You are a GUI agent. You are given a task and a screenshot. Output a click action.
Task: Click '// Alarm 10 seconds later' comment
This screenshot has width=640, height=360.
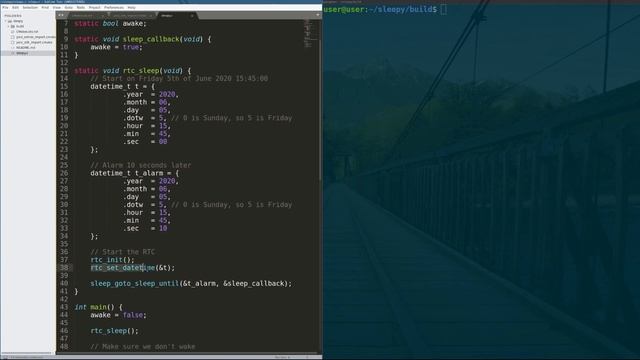tap(140, 165)
